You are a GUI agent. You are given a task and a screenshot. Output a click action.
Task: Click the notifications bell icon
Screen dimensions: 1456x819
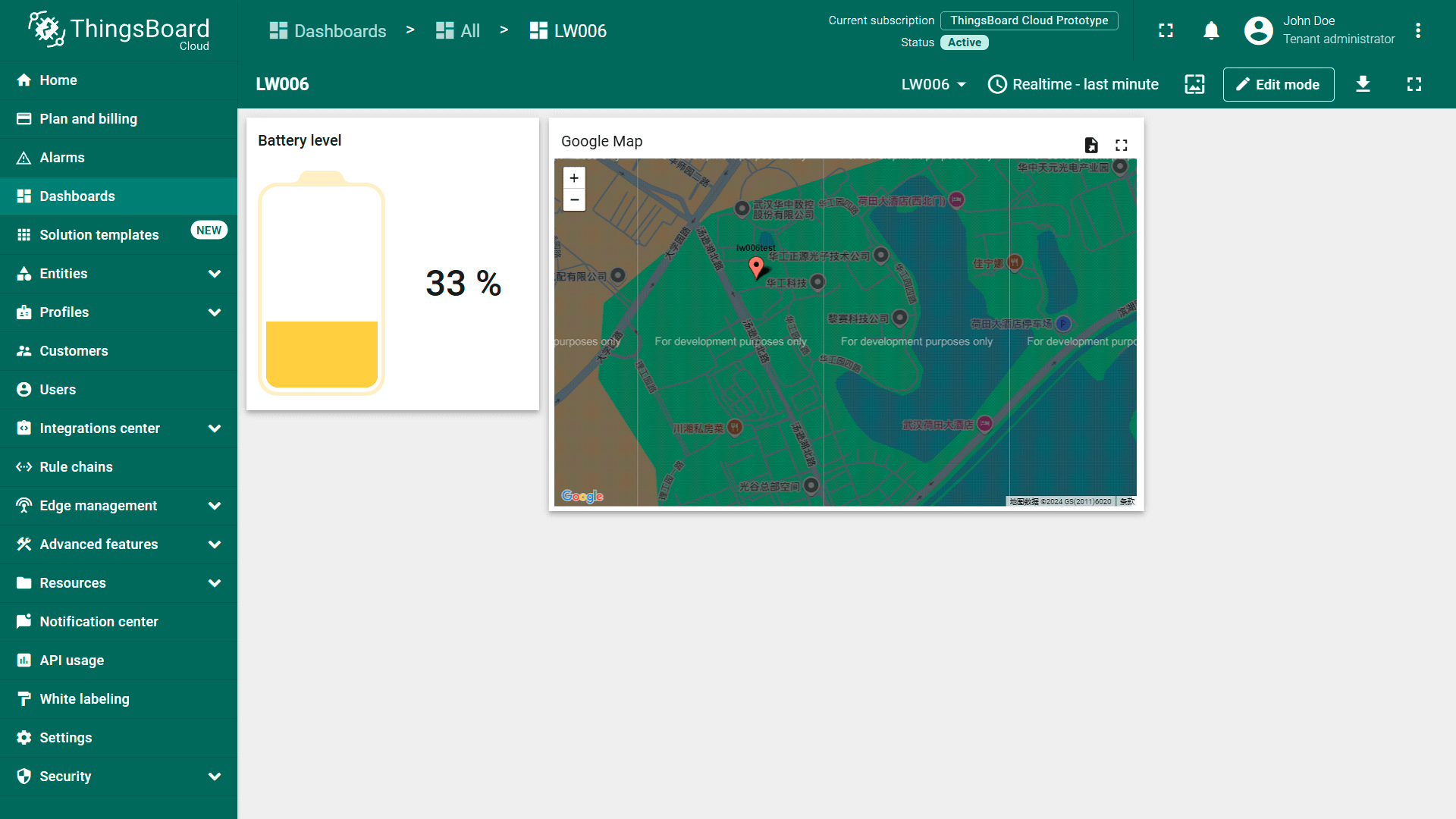[1211, 31]
